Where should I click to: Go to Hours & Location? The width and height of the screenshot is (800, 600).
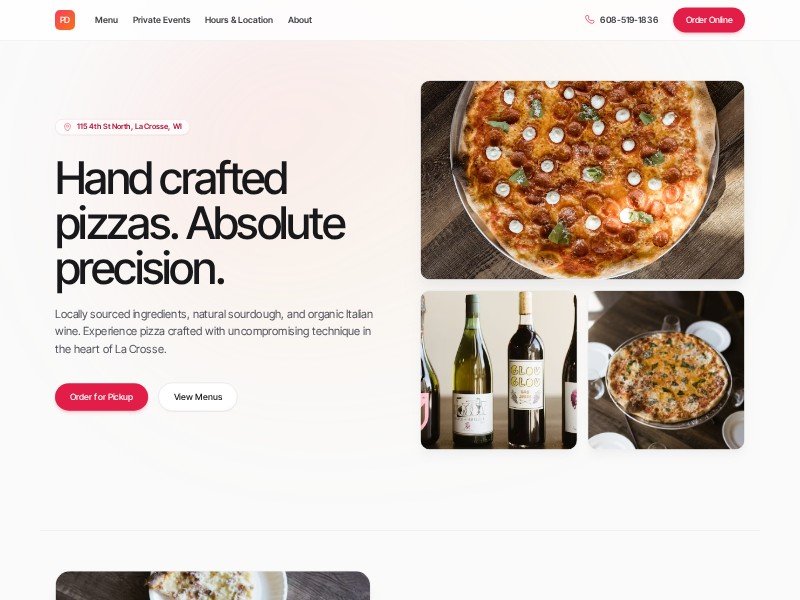point(239,20)
